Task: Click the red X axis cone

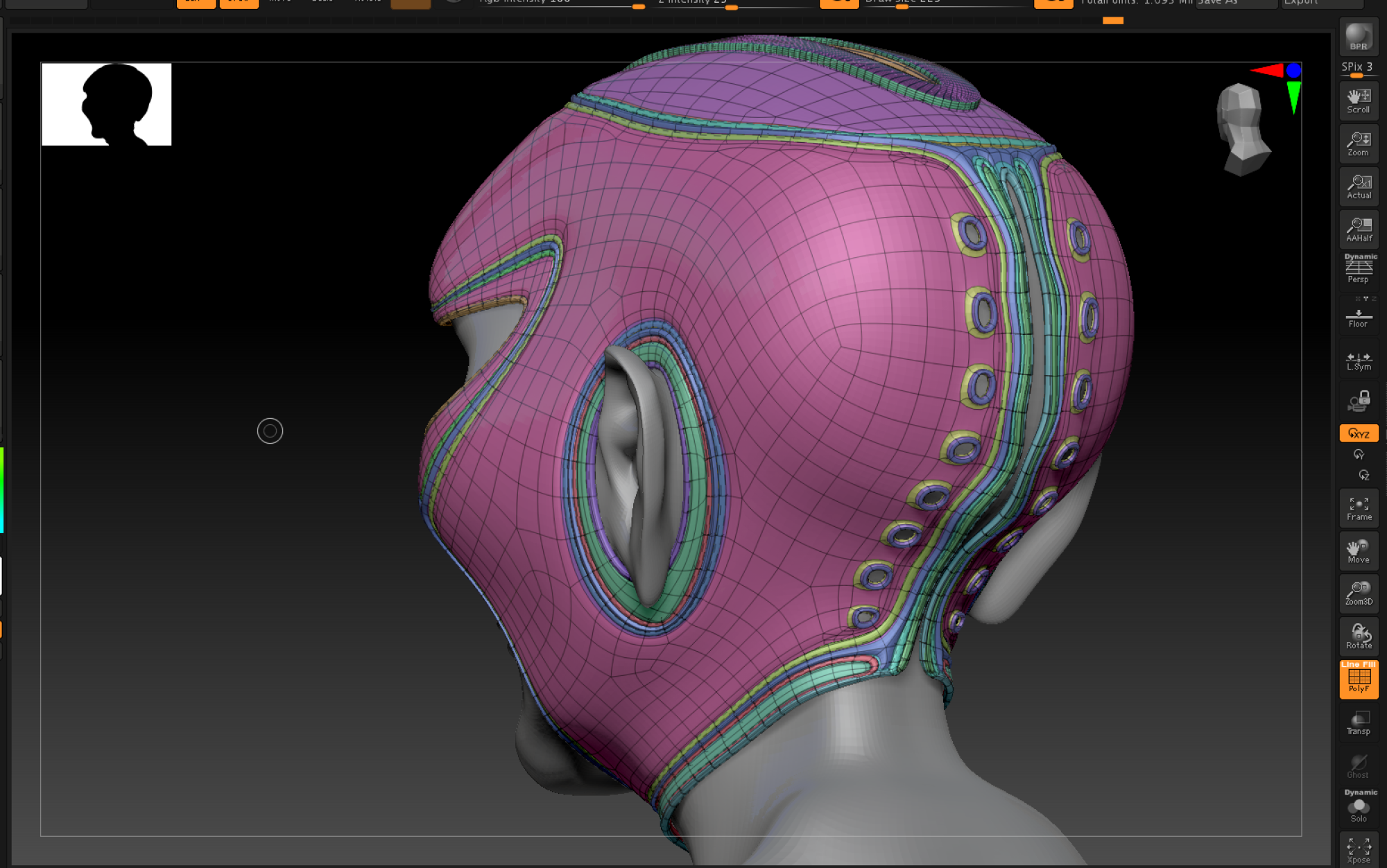Action: coord(1267,70)
